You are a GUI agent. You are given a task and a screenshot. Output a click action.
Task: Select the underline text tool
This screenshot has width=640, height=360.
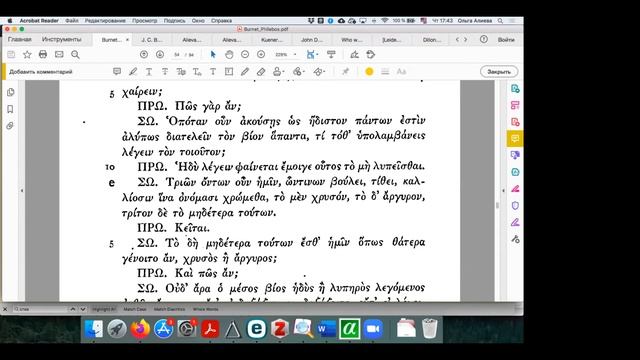[149, 71]
